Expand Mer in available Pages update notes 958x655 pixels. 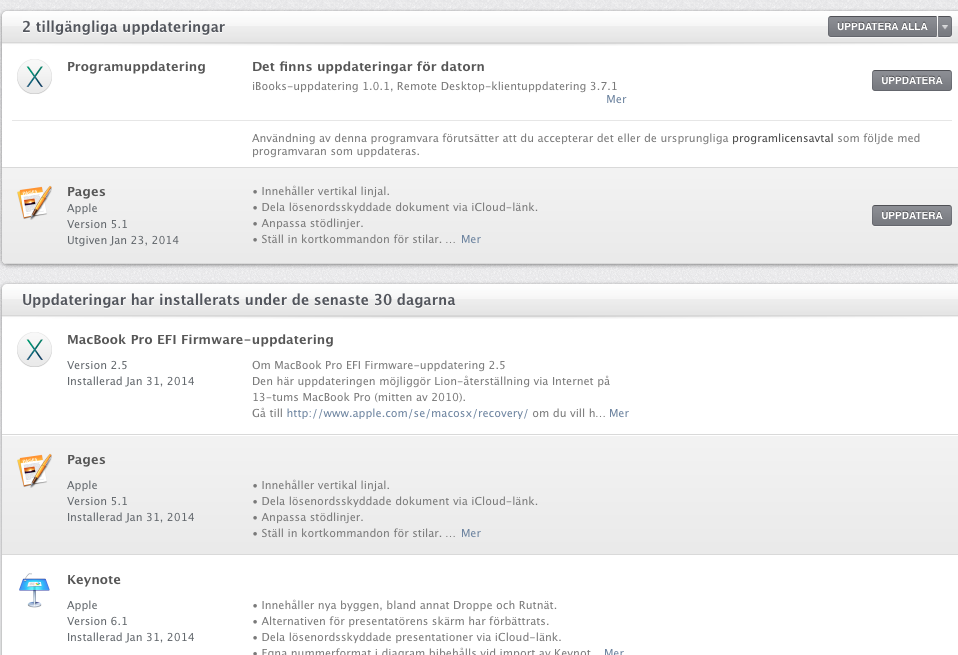(x=470, y=239)
